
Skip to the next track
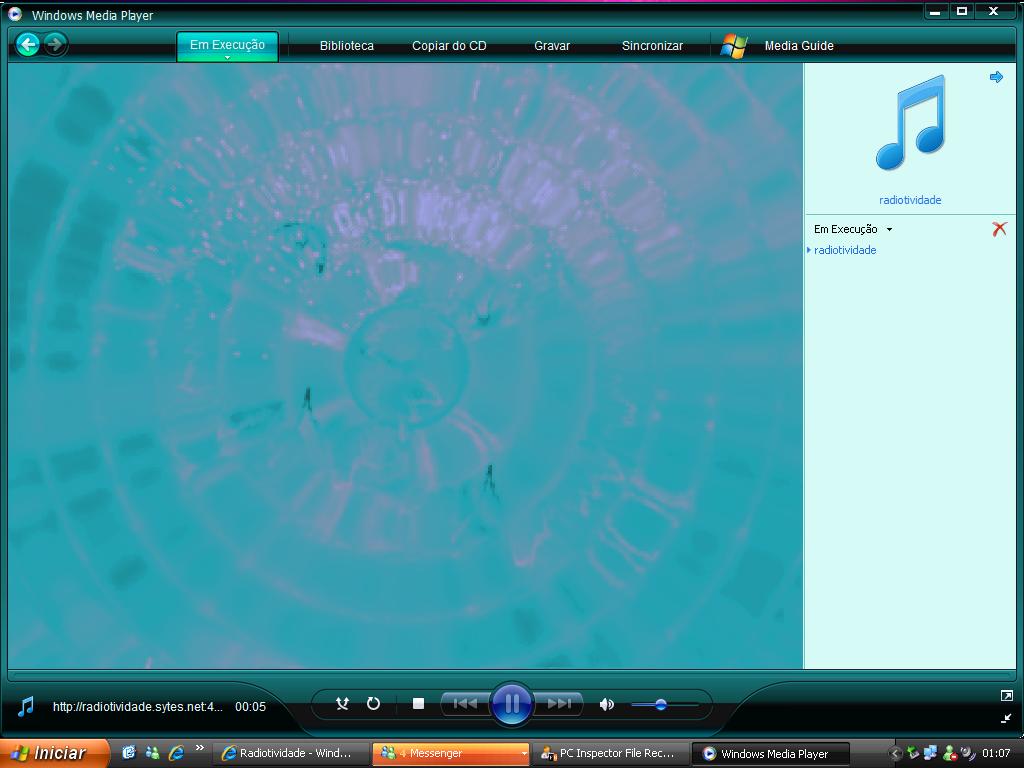pyautogui.click(x=560, y=704)
